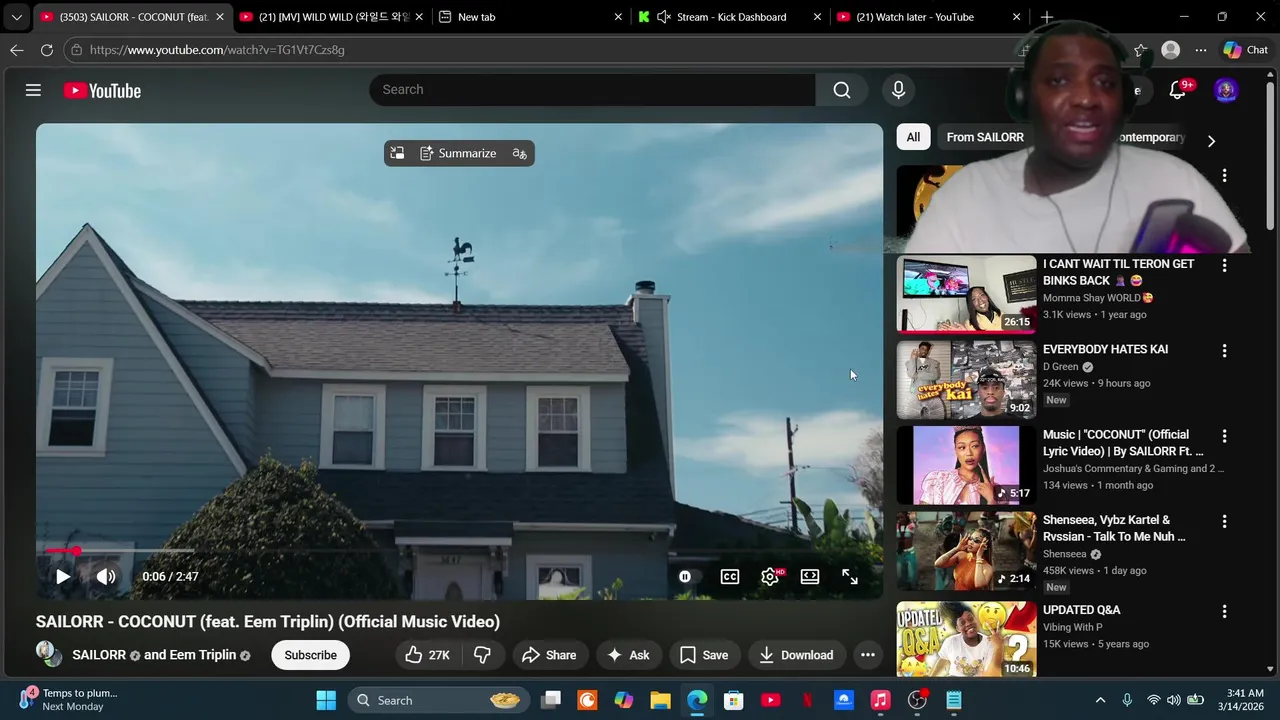This screenshot has width=1280, height=720.
Task: Open Shenseea Talk To Me Nuh video
Action: (1114, 528)
